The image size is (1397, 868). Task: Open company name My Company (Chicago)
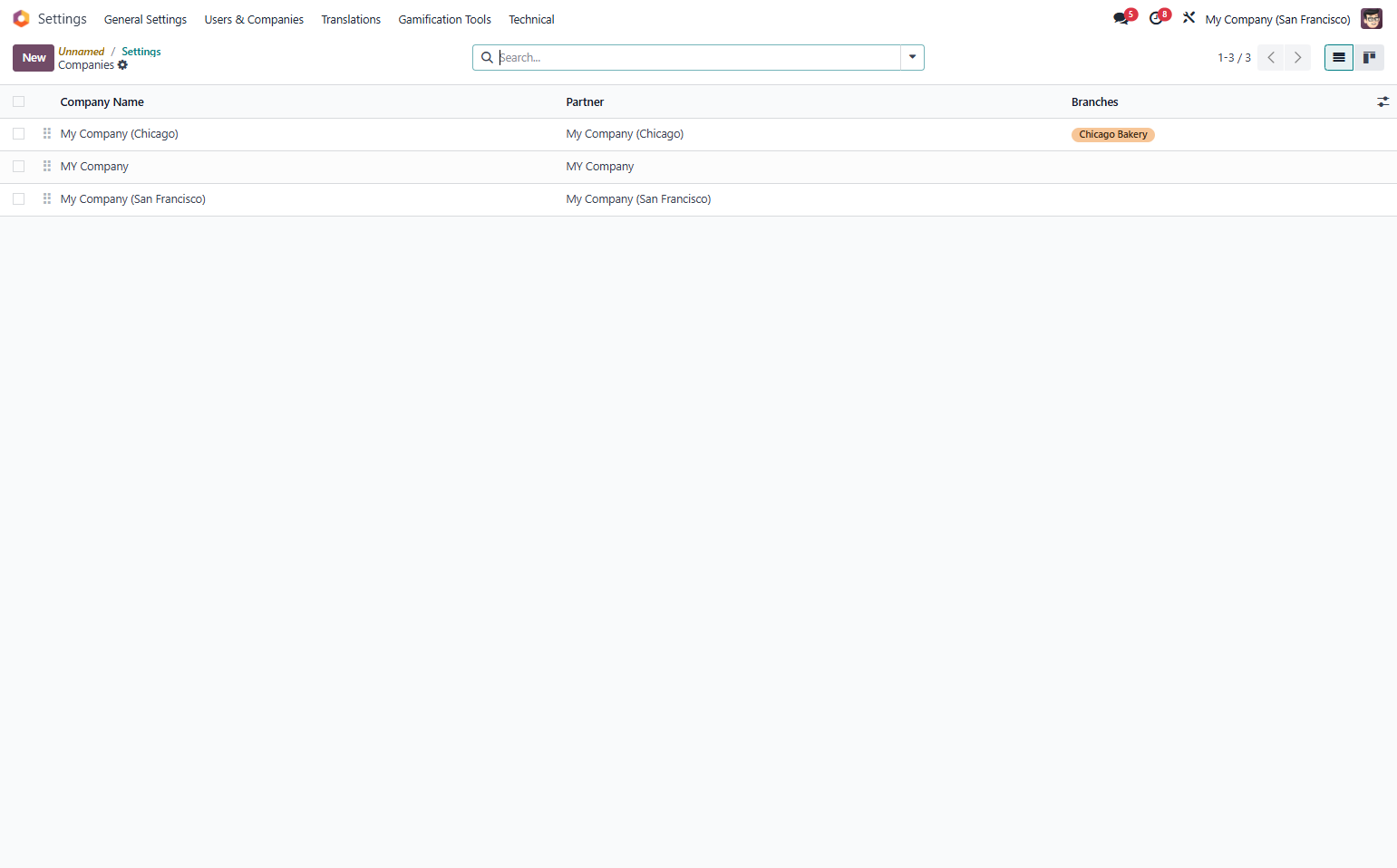pyautogui.click(x=120, y=134)
